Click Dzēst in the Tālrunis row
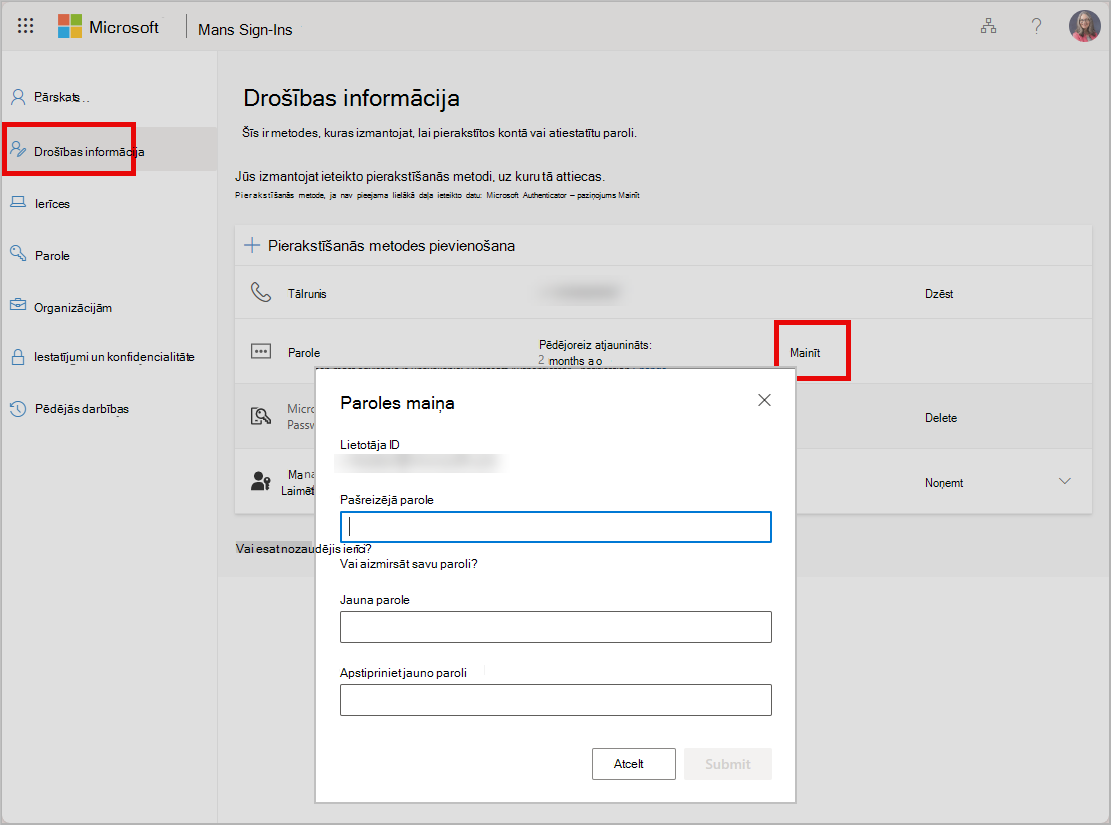Screen dimensions: 1111x825 coord(939,293)
